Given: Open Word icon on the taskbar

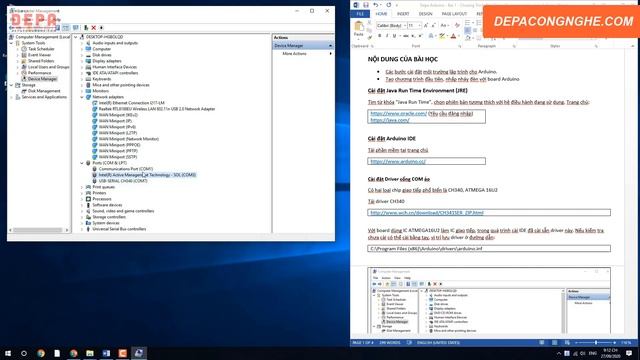Looking at the screenshot, I should [106, 353].
